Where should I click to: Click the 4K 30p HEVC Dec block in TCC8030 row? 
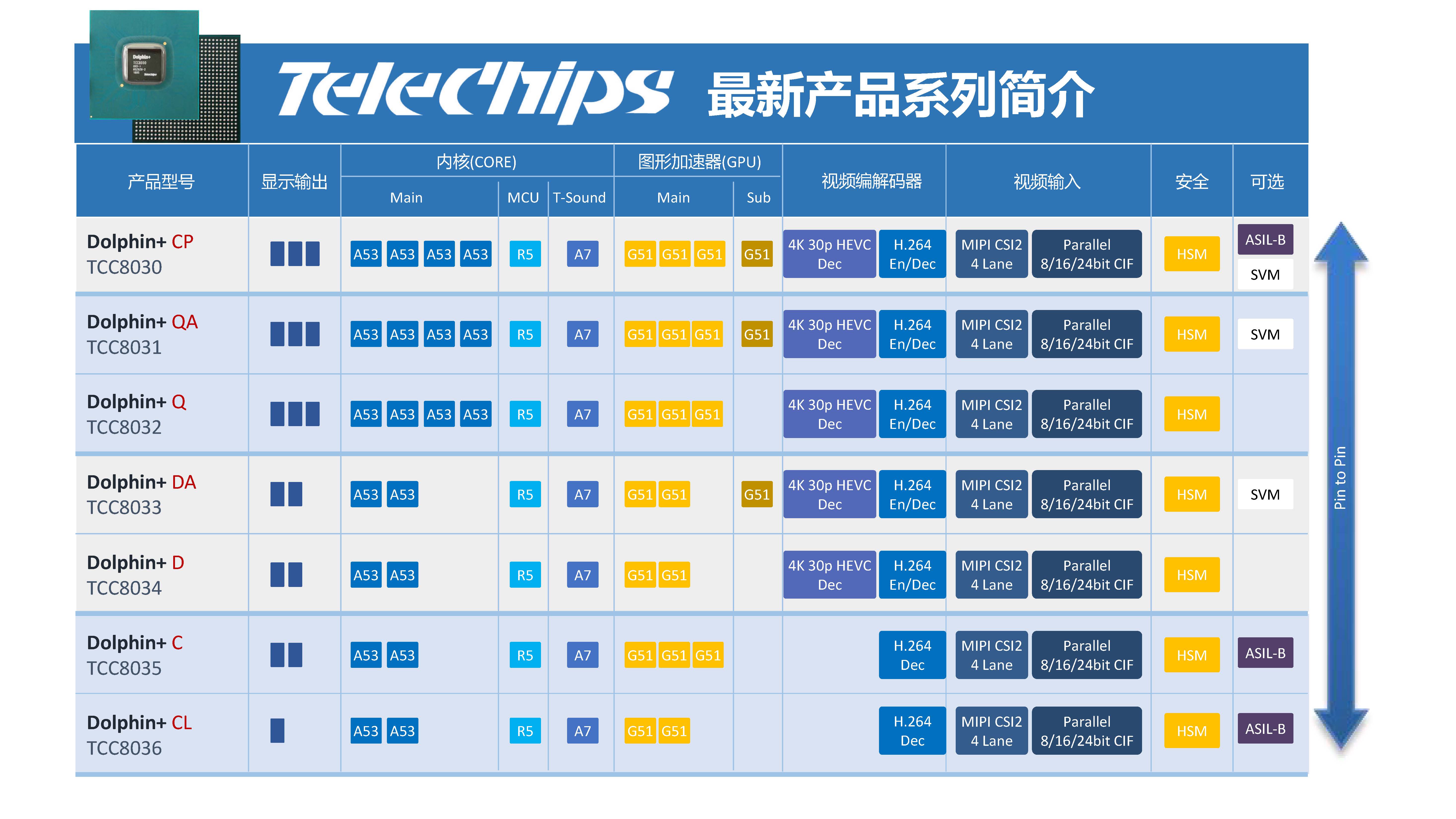point(829,254)
